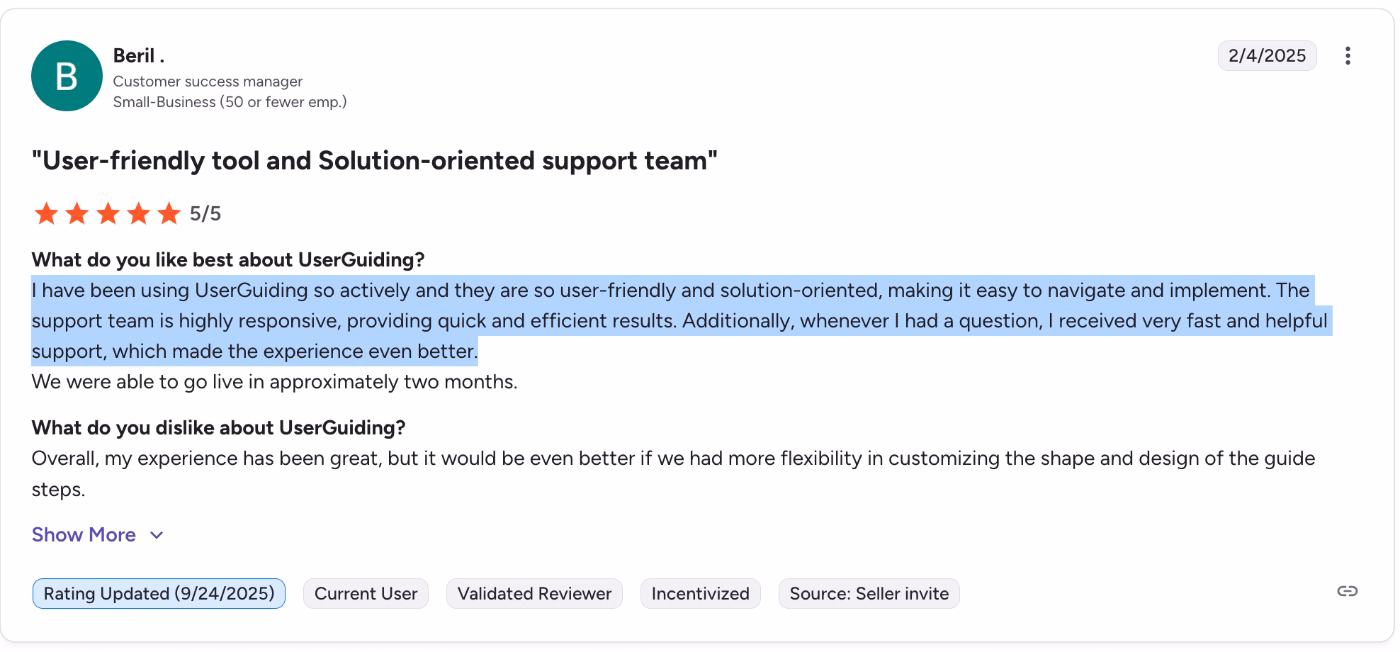
Task: Click the 2/4/2025 date badge
Action: pos(1267,56)
